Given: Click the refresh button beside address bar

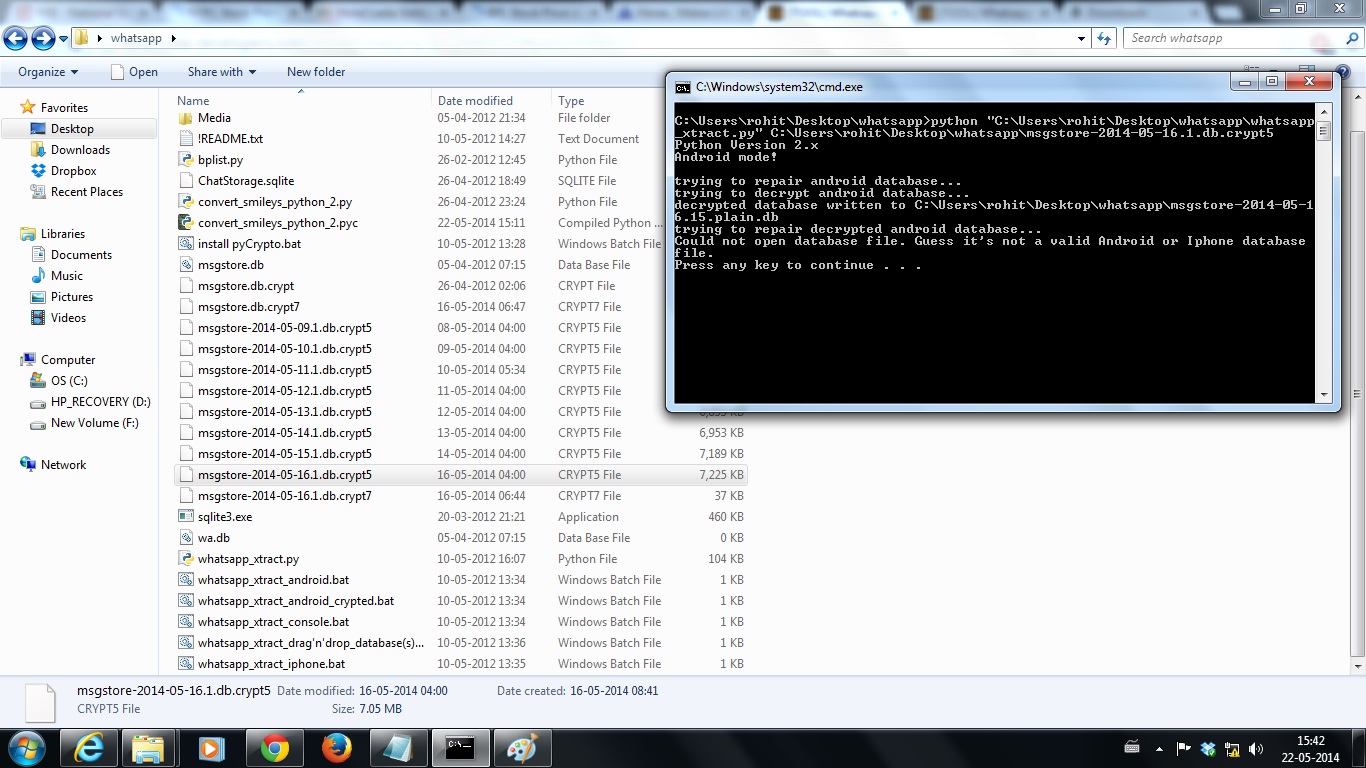Looking at the screenshot, I should pos(1104,38).
